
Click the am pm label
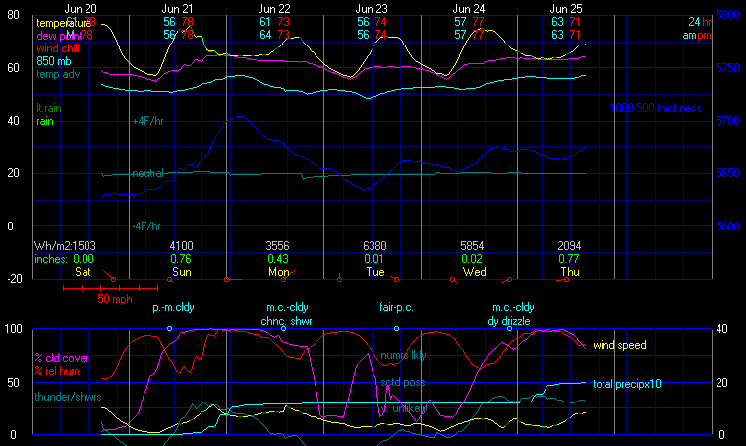tap(697, 35)
